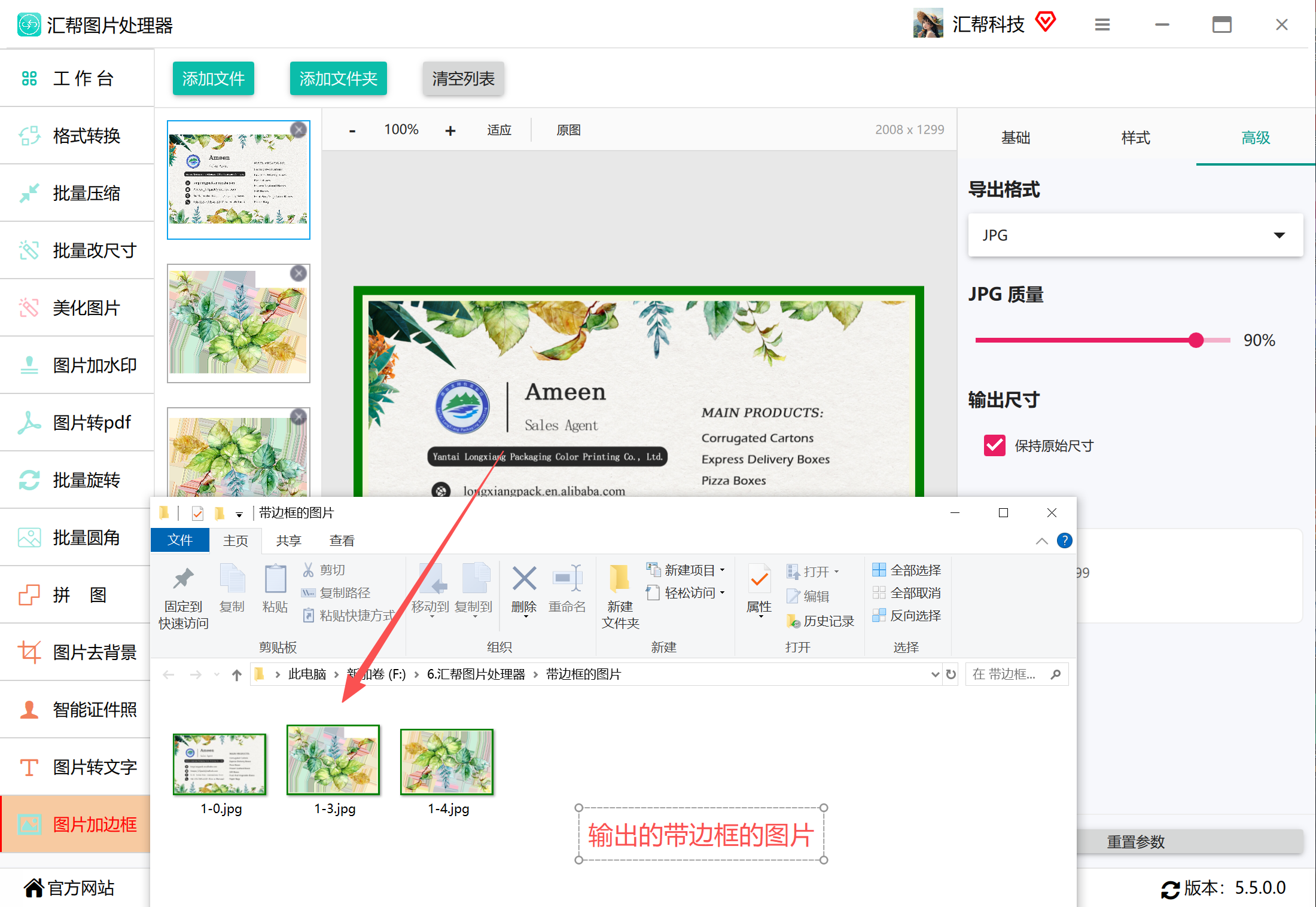Open 图片转pdf tool
This screenshot has width=1316, height=907.
[77, 423]
